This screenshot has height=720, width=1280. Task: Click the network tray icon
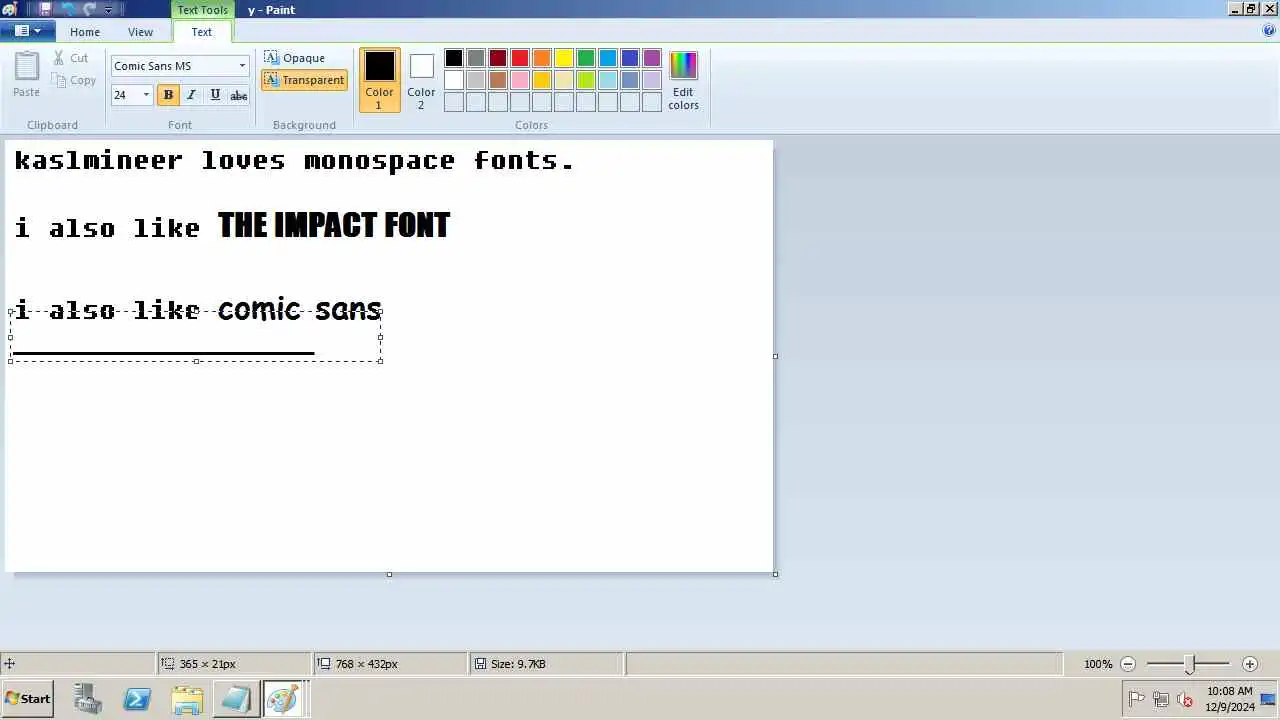[1160, 700]
